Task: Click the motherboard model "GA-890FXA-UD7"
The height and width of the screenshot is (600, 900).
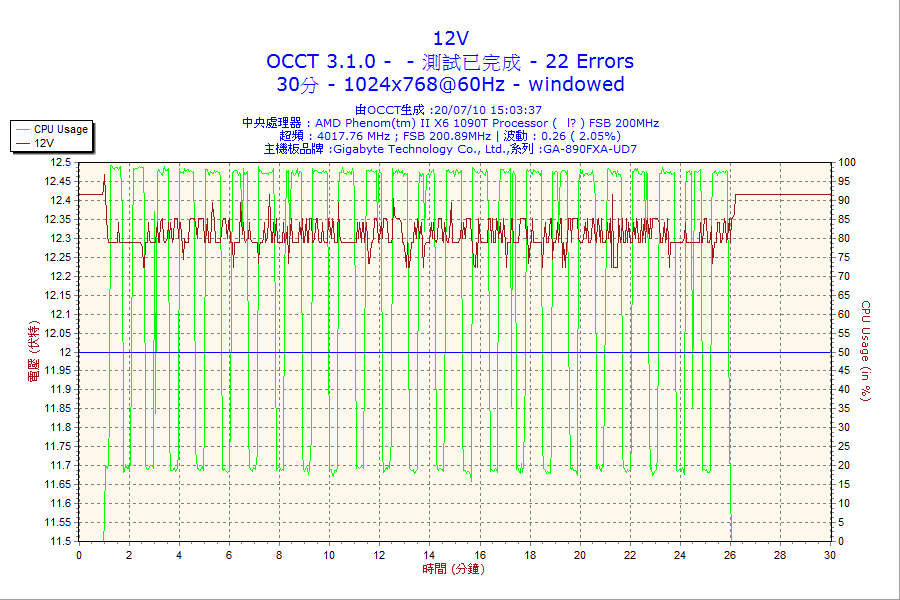Action: point(590,150)
